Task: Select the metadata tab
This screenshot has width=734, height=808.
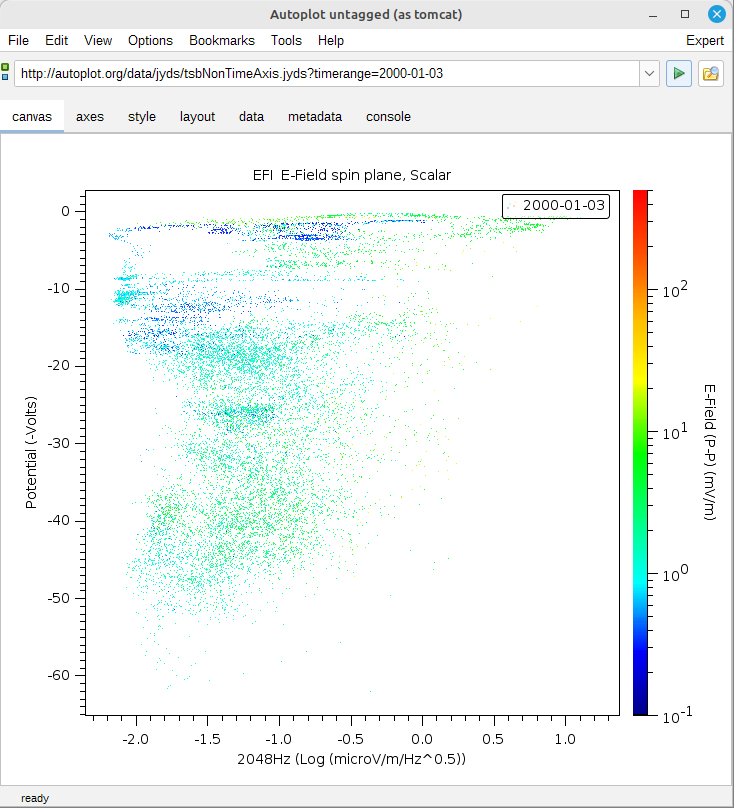Action: [x=315, y=116]
